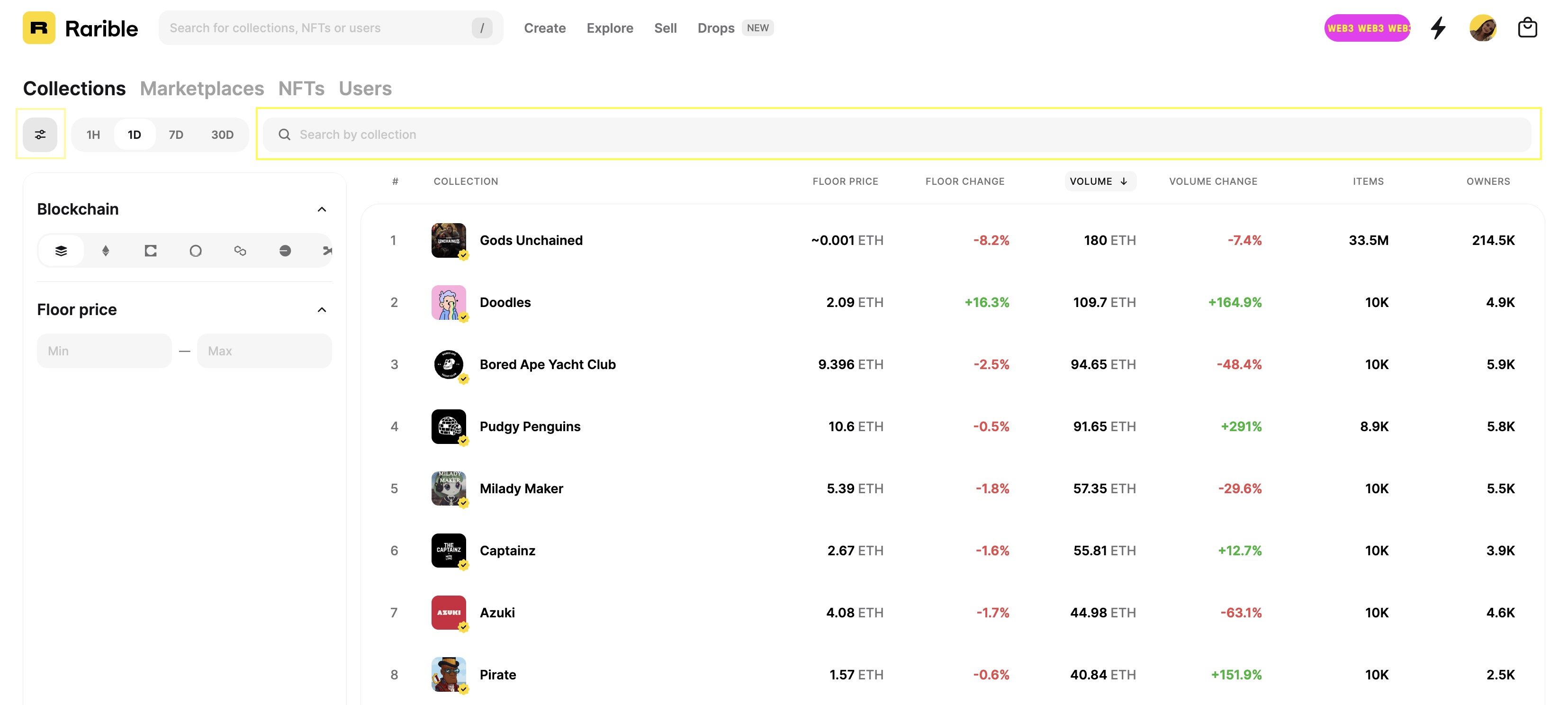
Task: Click the Max floor price field
Action: [x=264, y=351]
